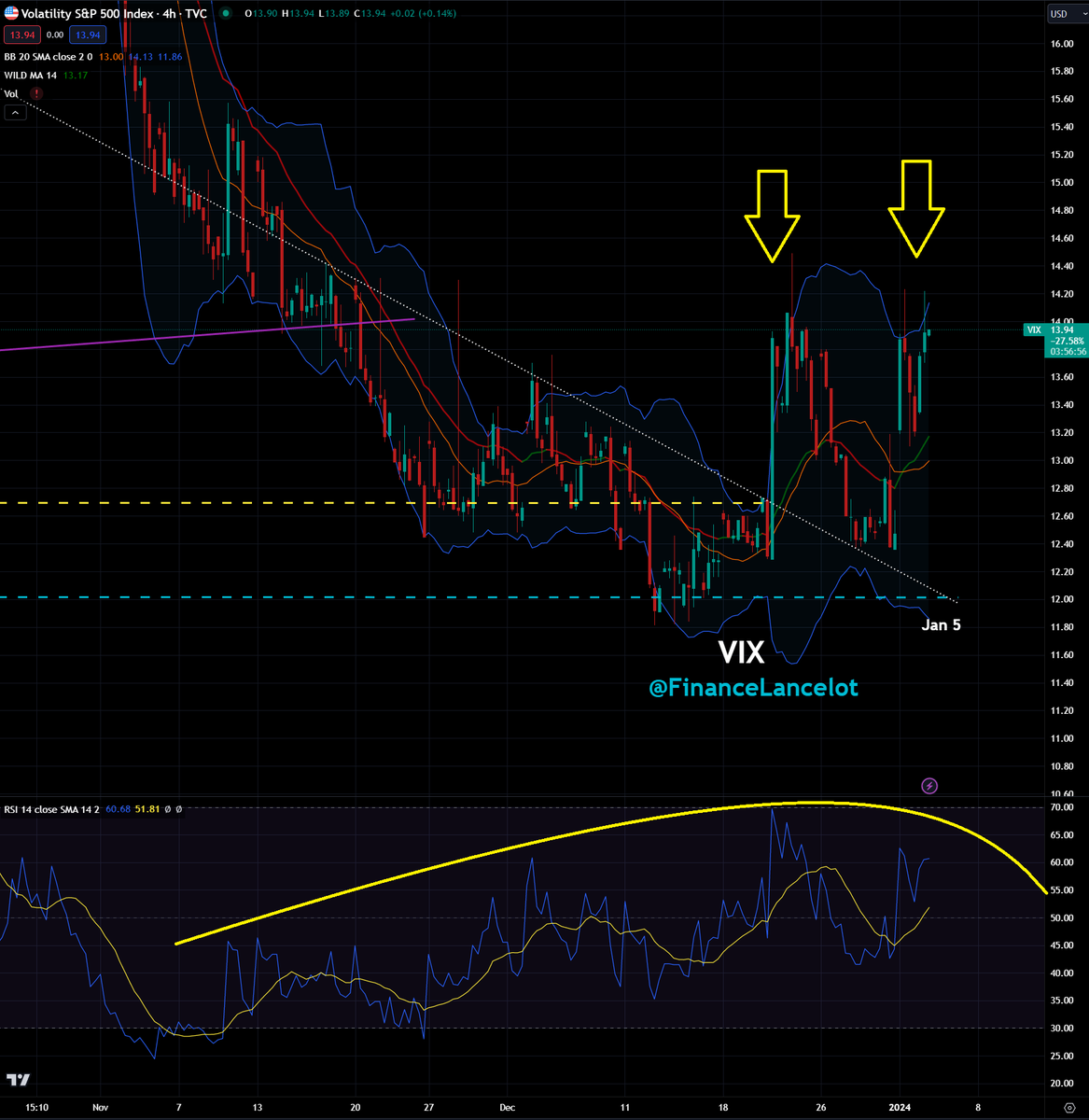Select the WILD MA 14 indicator legend
The image size is (1089, 1120).
point(32,75)
